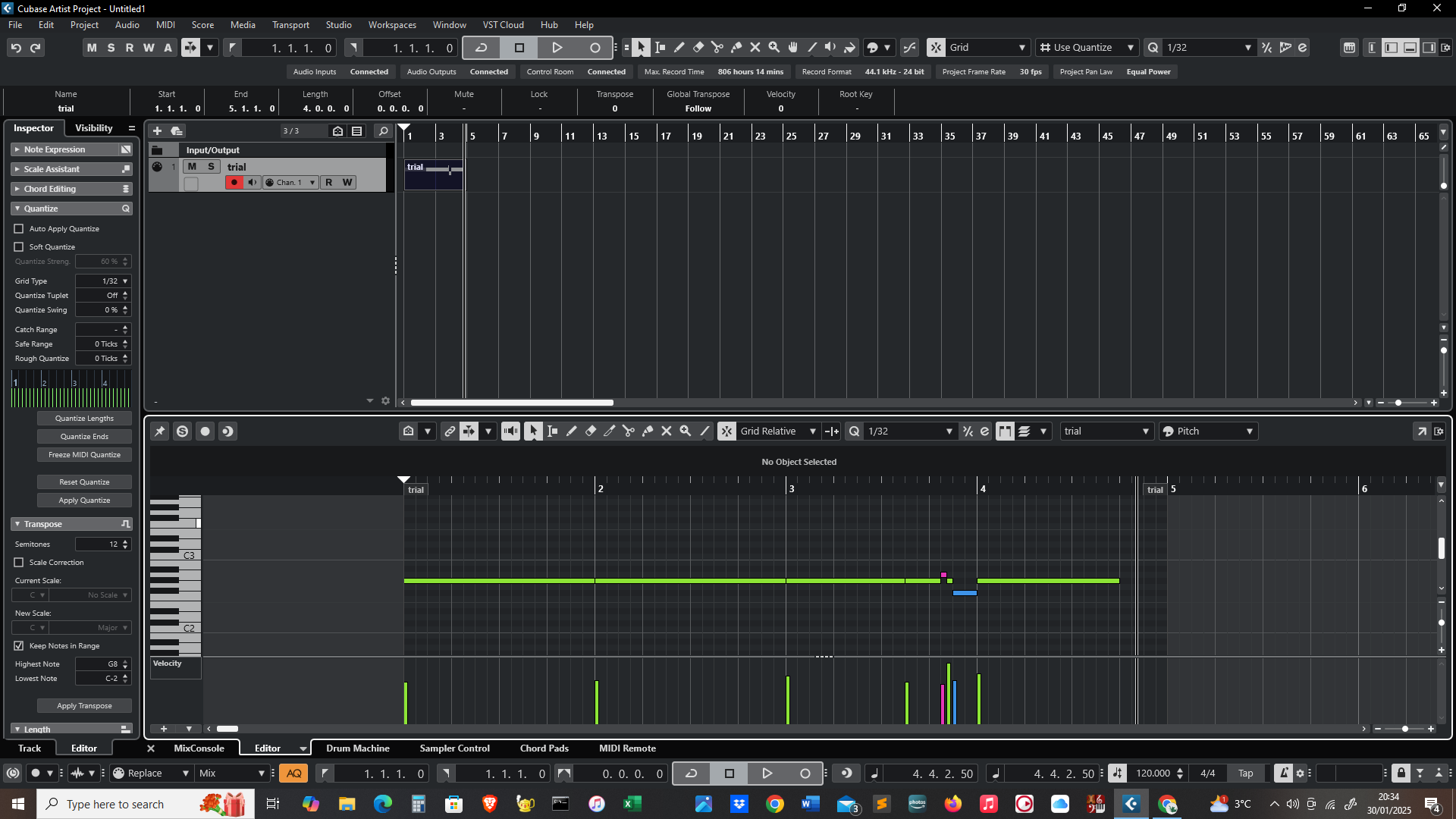Select the Split scissors tool in main toolbar
Viewport: 1456px width, 819px height.
717,47
